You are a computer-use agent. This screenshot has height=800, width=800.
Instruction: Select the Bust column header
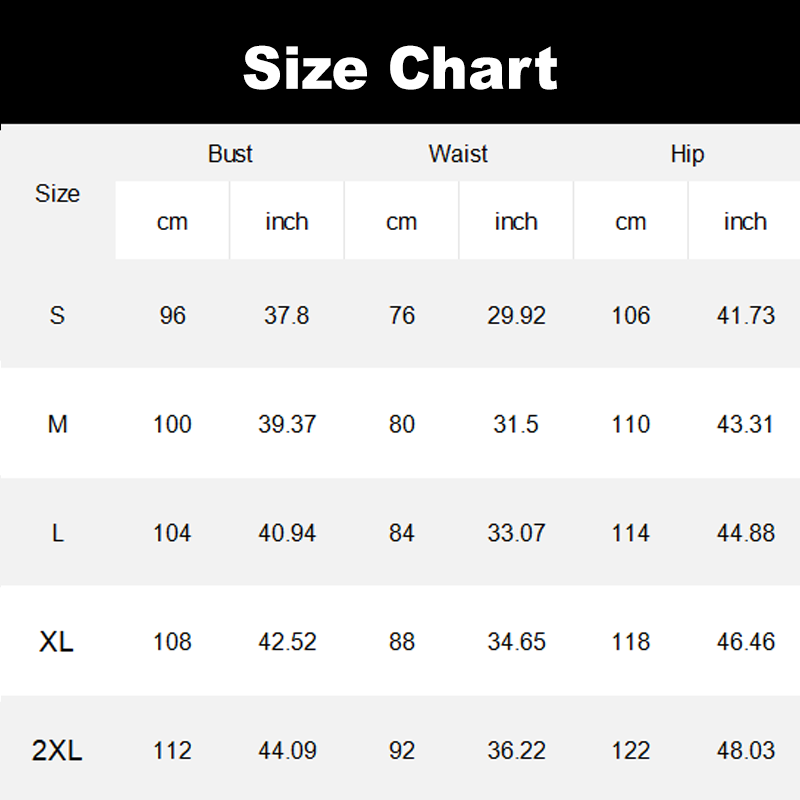pyautogui.click(x=230, y=154)
